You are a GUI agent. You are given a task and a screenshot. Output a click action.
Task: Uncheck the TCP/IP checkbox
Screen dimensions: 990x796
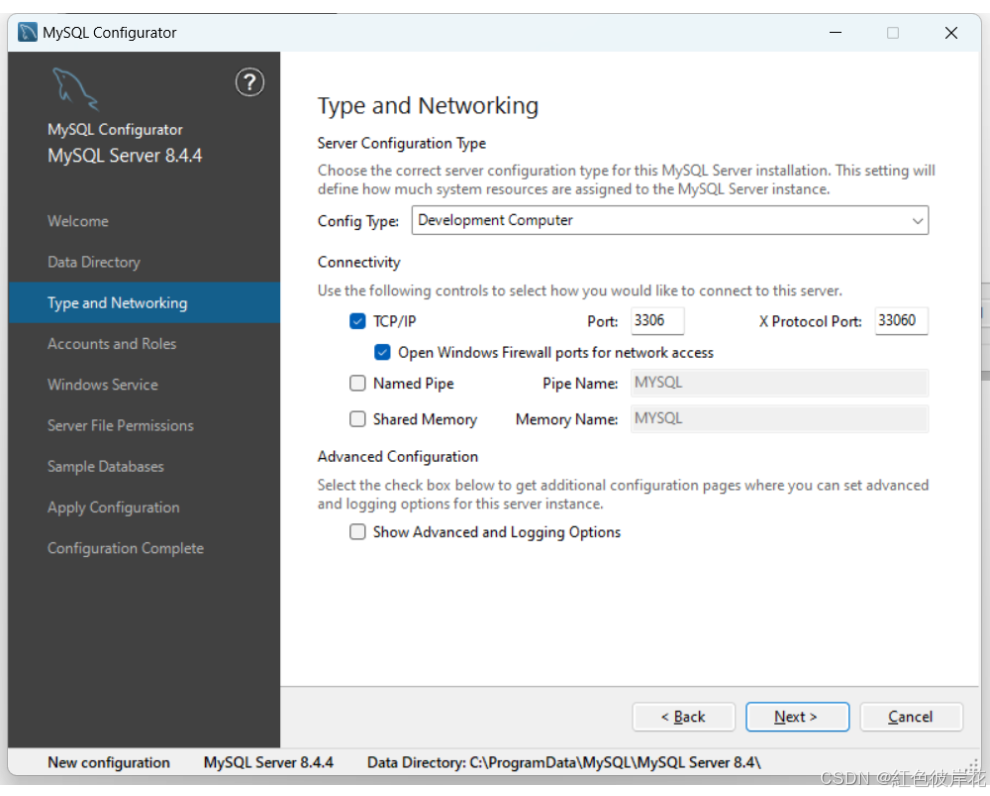357,321
